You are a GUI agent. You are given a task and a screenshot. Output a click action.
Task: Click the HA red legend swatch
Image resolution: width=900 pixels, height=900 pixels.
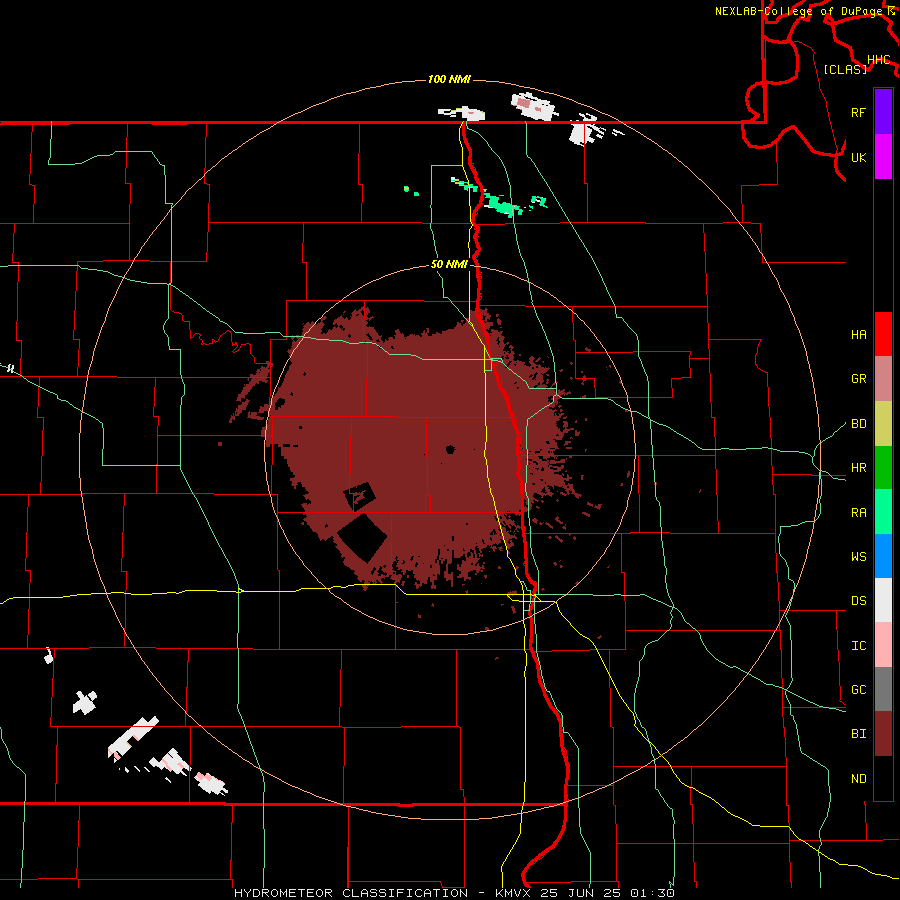pyautogui.click(x=883, y=334)
